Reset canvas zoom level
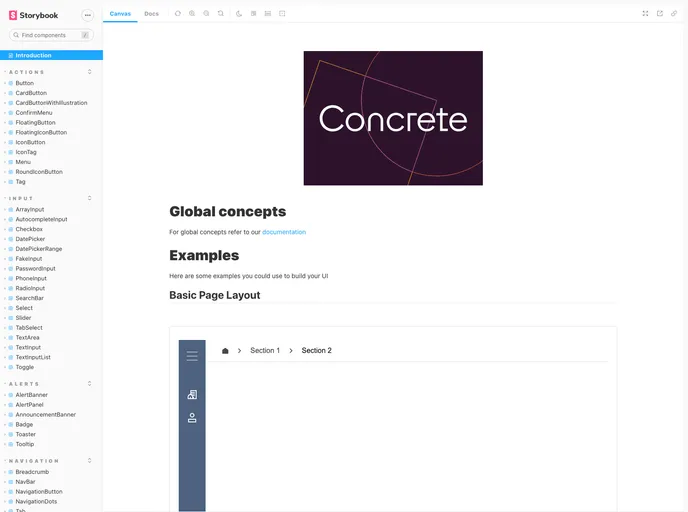688x512 pixels. [x=221, y=14]
